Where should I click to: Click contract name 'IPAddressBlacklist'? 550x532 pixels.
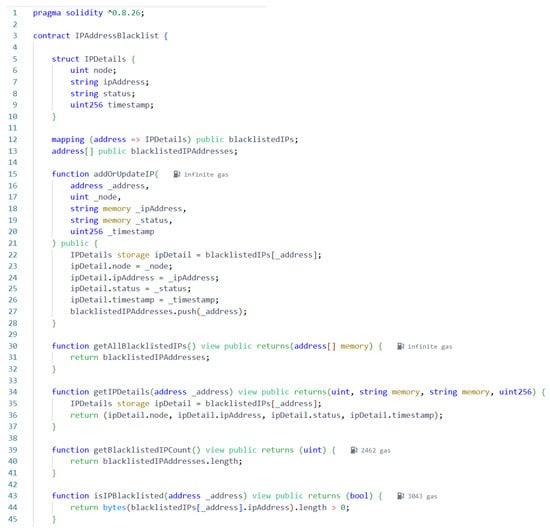[x=117, y=36]
